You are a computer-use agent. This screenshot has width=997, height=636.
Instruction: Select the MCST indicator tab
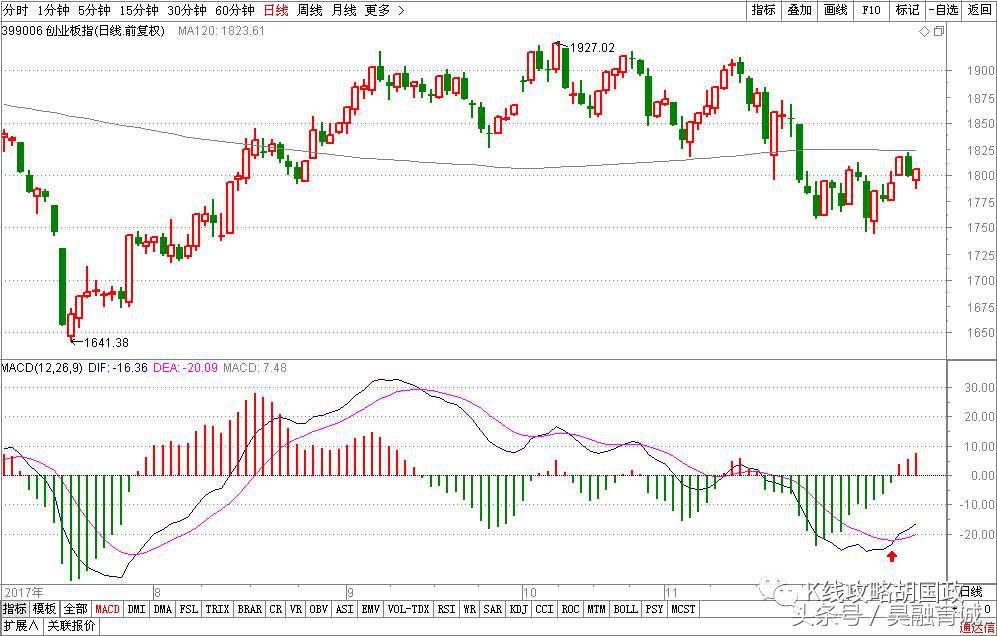(684, 609)
